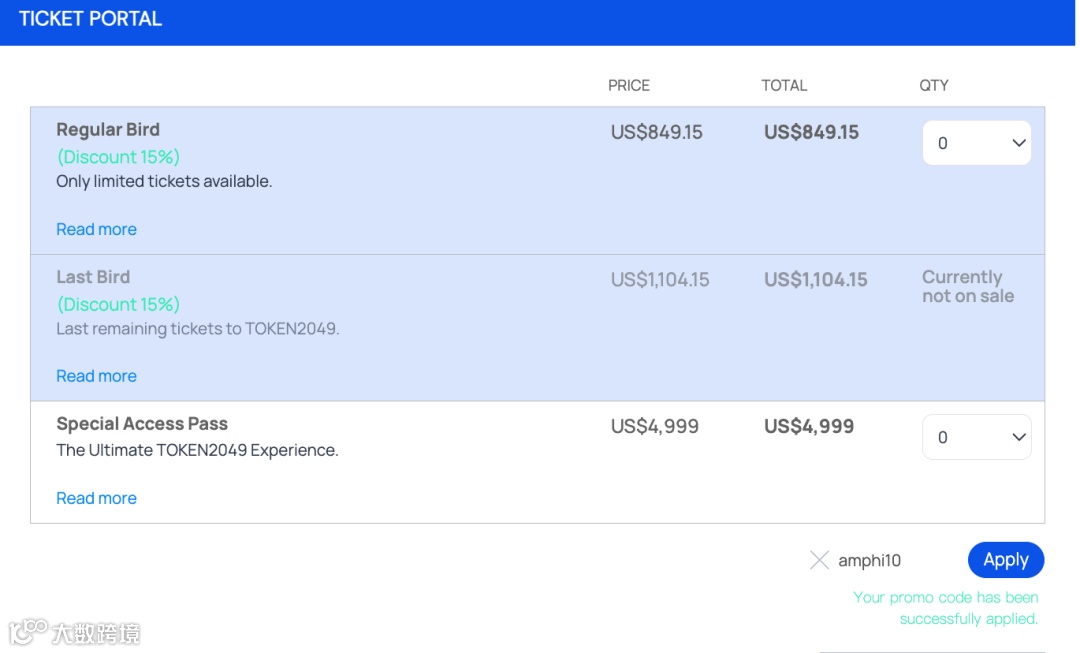
Task: Open Read more under Last Bird
Action: tap(96, 376)
